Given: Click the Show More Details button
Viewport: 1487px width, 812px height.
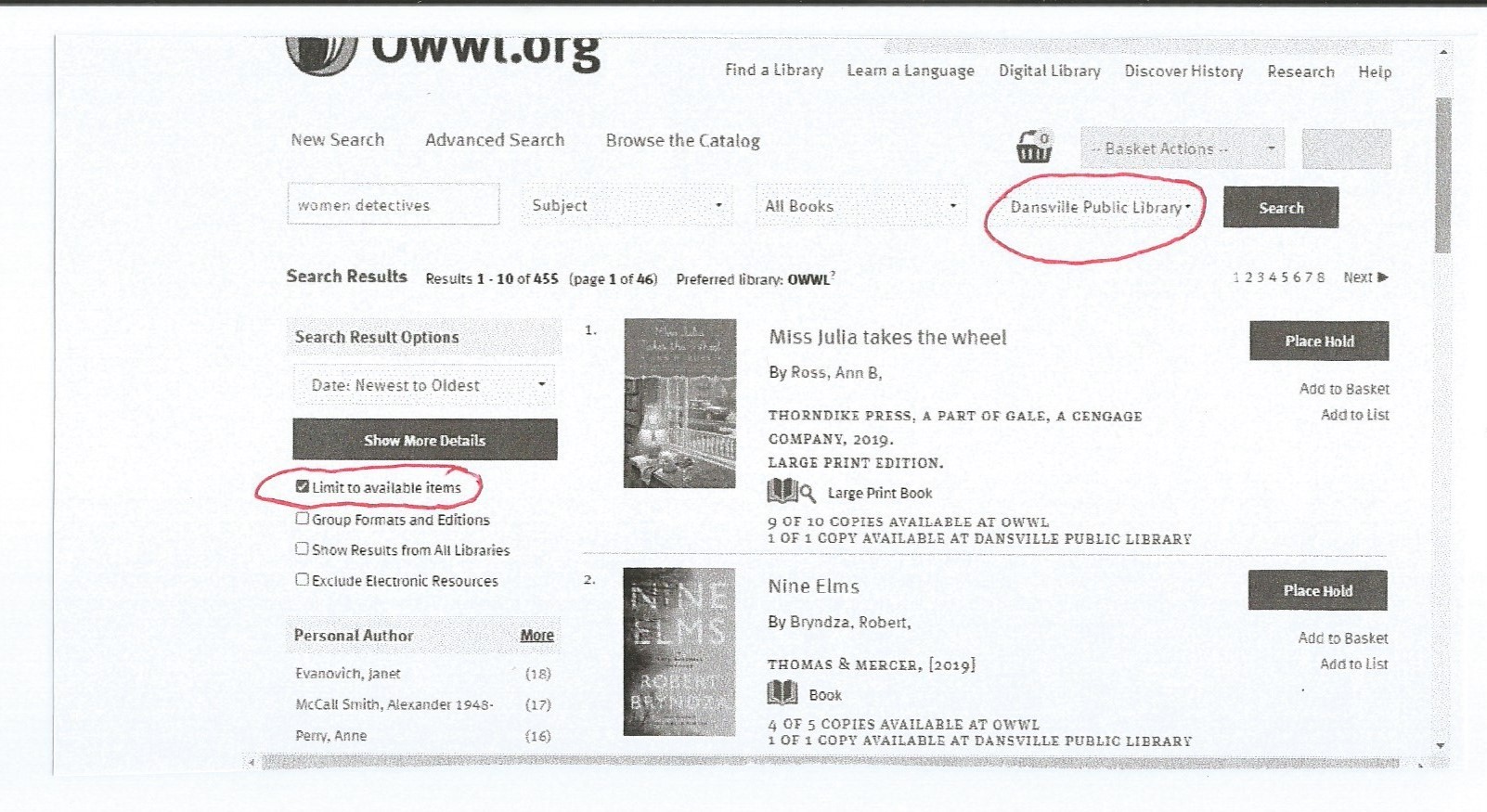Looking at the screenshot, I should click(x=425, y=440).
